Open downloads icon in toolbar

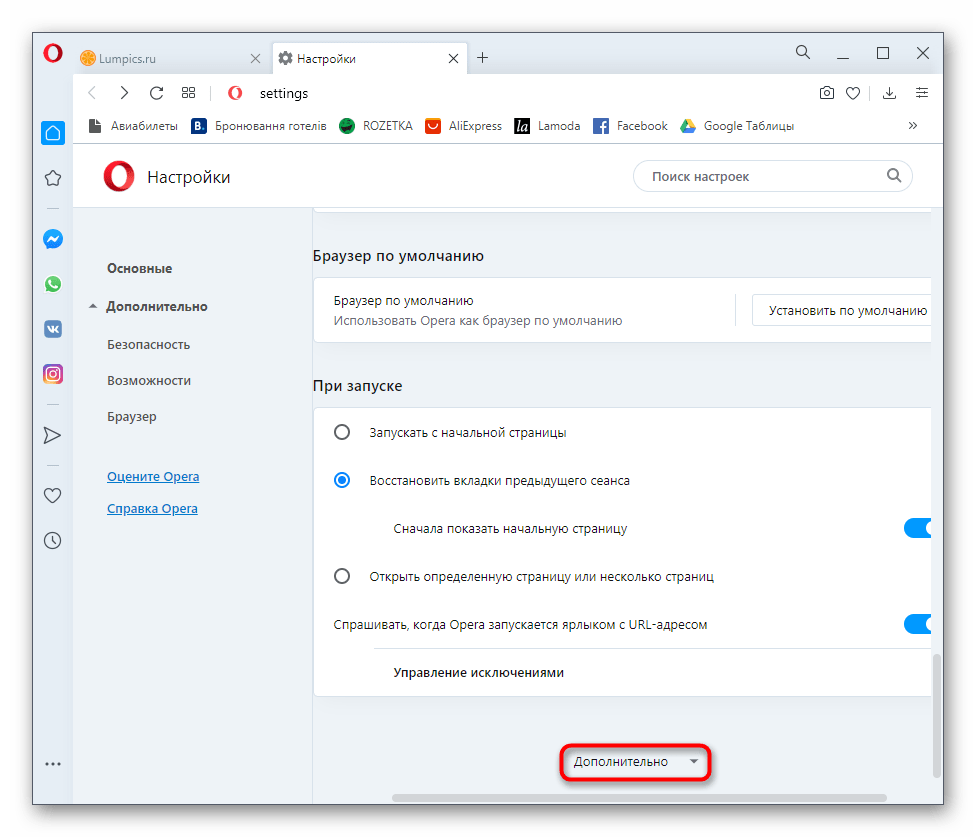click(x=889, y=93)
